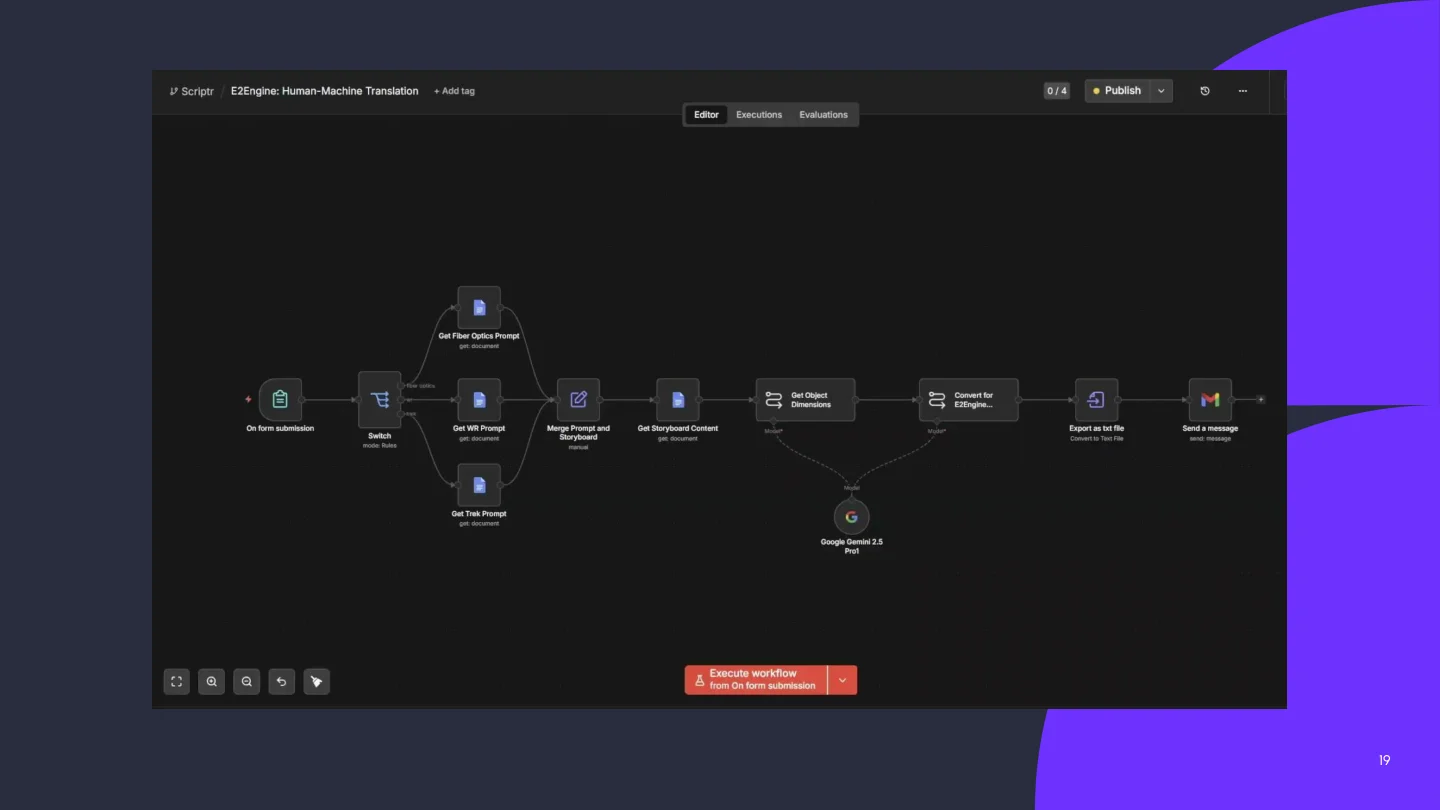Select the Get Fiber Optics Prompt document node
Image resolution: width=1440 pixels, height=810 pixels.
(x=479, y=308)
